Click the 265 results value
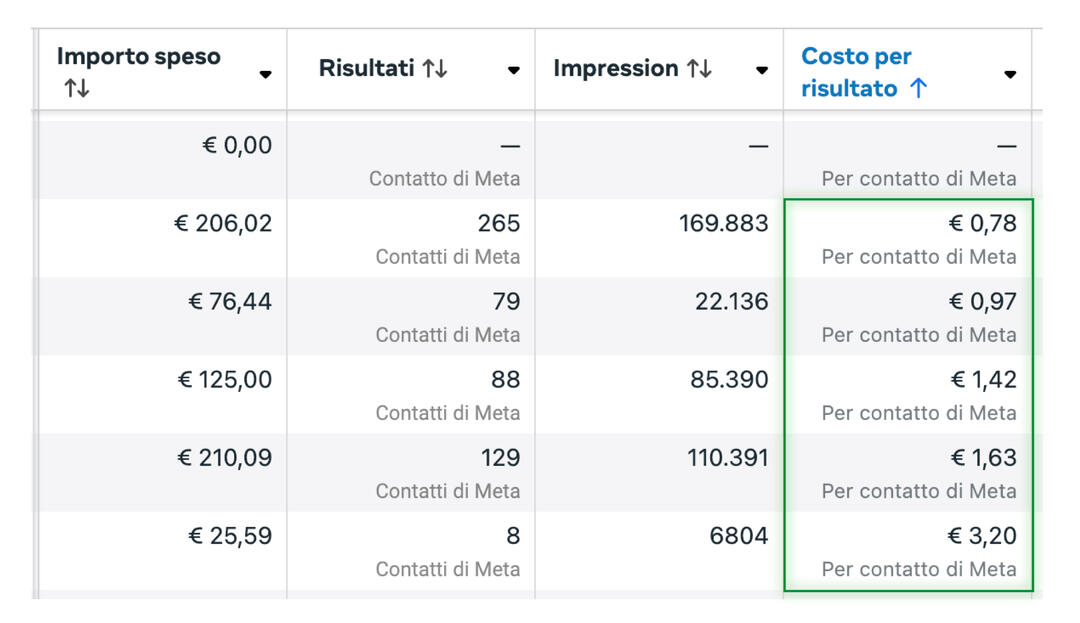 click(498, 224)
